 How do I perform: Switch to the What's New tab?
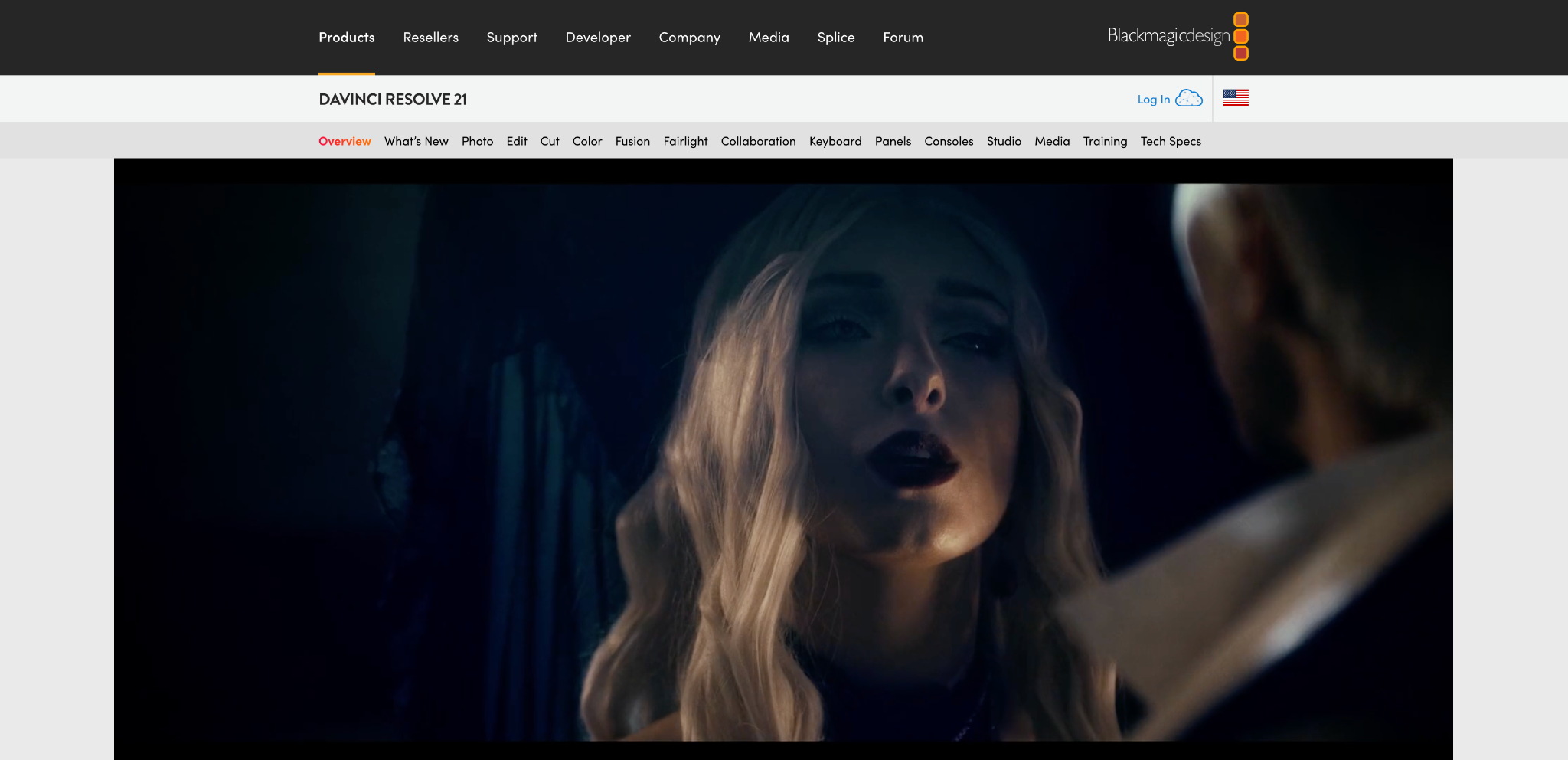pyautogui.click(x=416, y=141)
